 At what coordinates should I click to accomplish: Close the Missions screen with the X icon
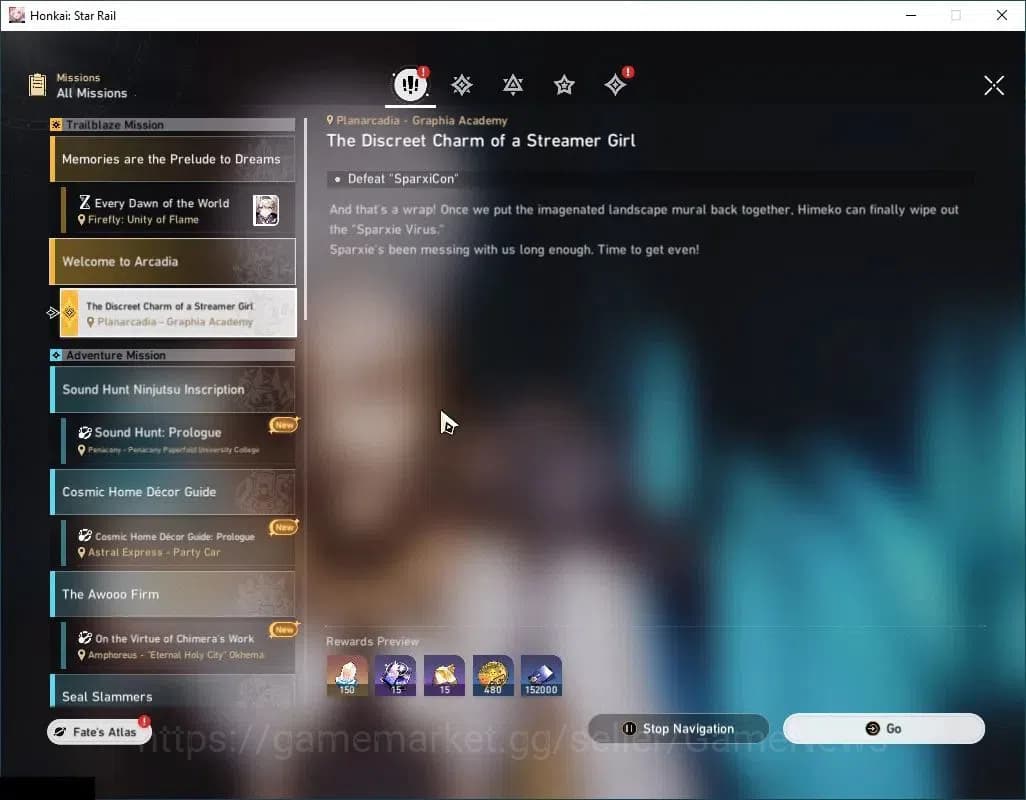point(993,85)
